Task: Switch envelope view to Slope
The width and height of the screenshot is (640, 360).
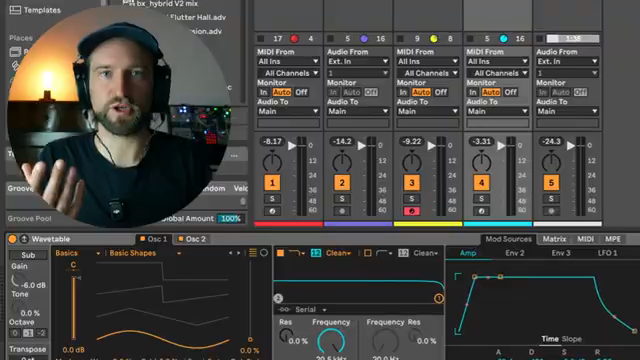Action: coord(571,339)
